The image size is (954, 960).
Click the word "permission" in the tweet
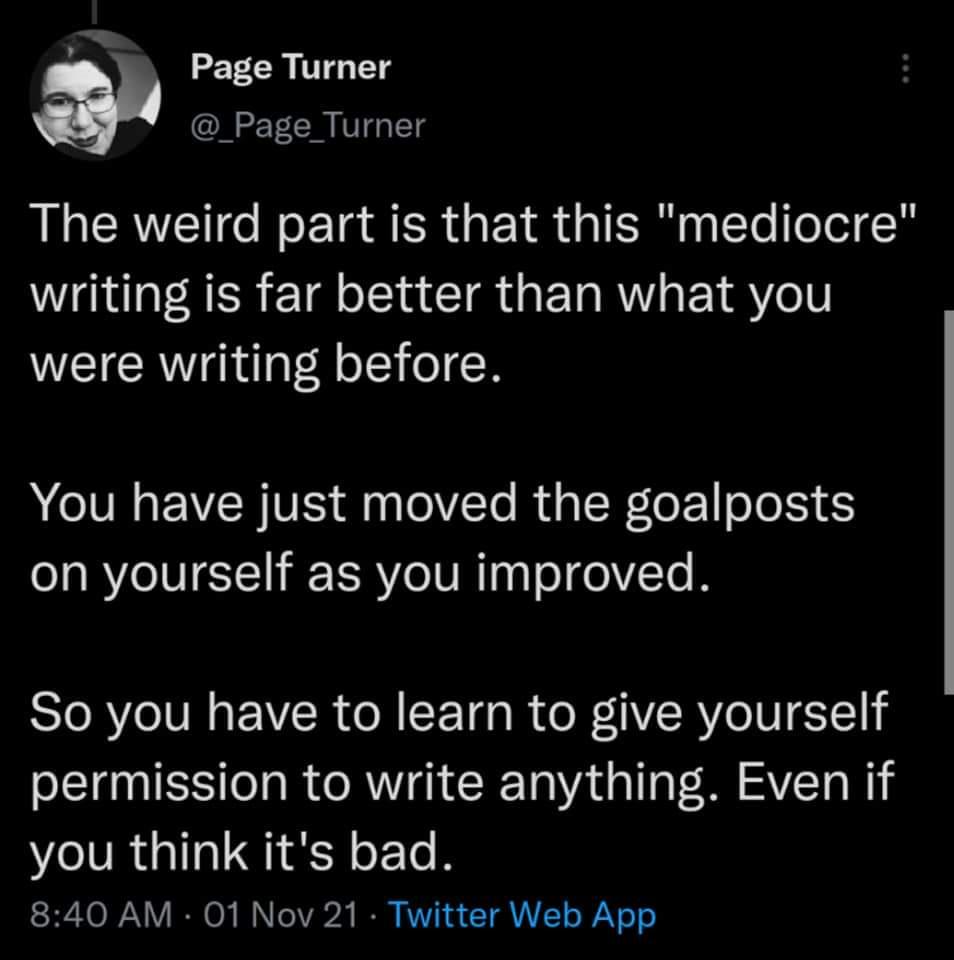pos(159,784)
